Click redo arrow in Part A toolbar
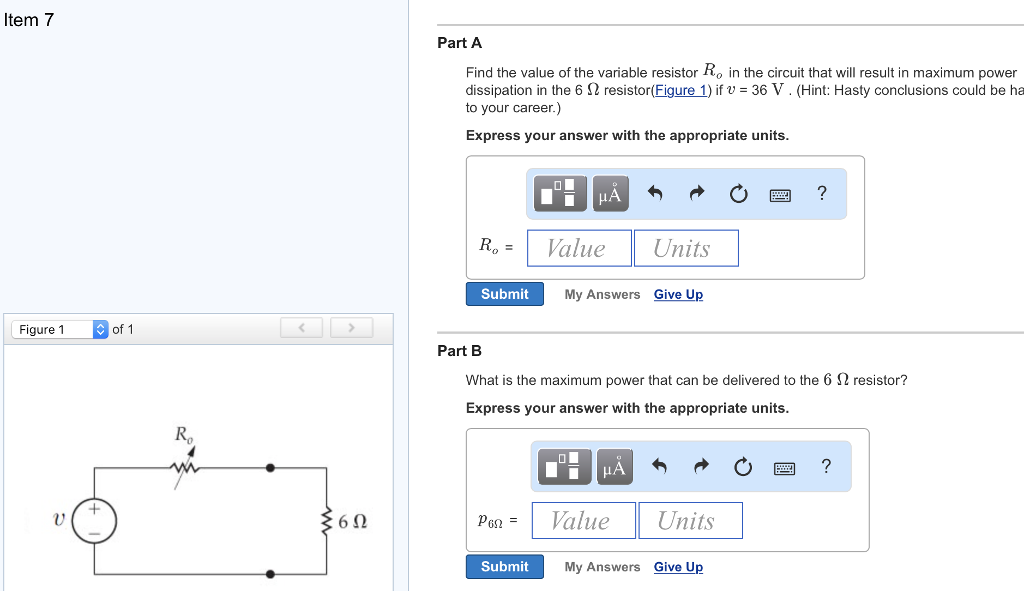This screenshot has height=591, width=1024. click(x=697, y=194)
